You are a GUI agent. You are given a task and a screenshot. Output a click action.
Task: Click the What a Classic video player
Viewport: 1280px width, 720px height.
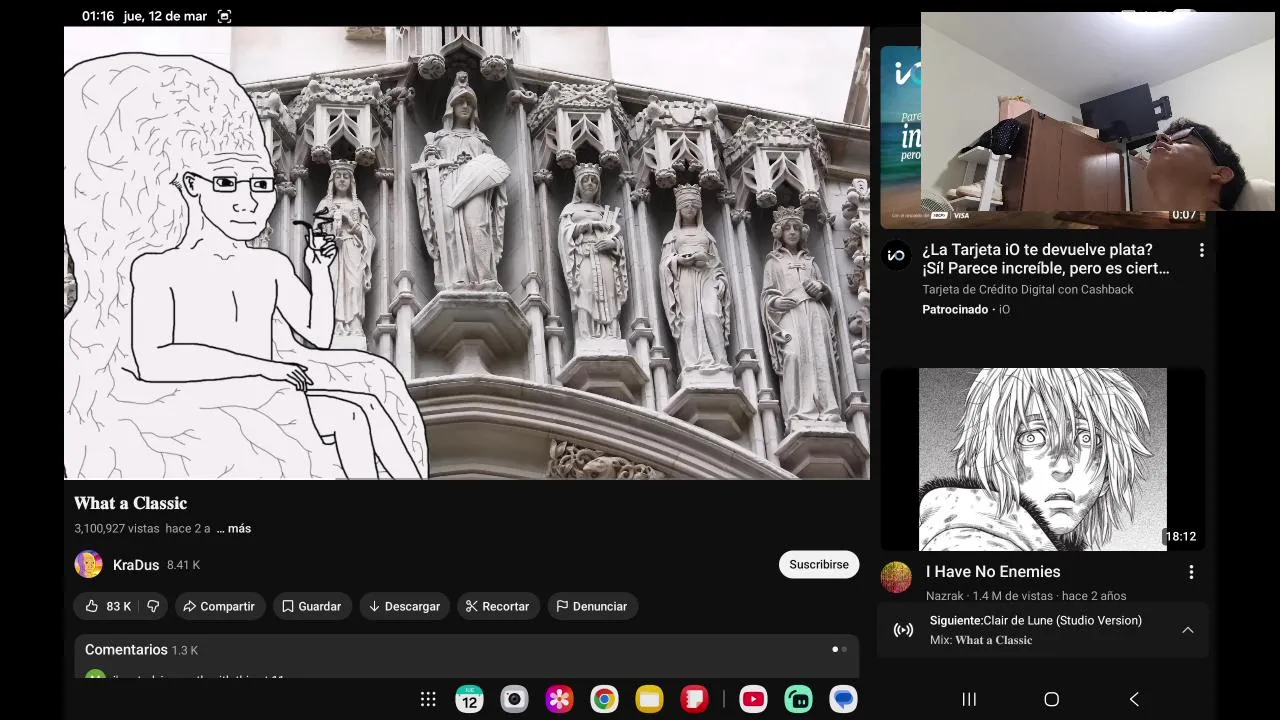(x=467, y=253)
